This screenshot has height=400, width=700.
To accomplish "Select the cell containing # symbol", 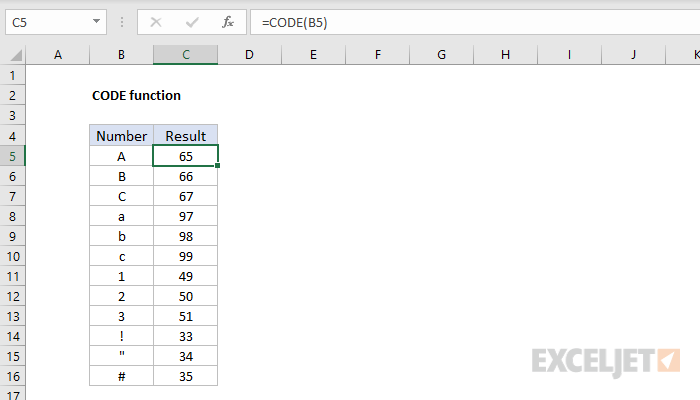I will (121, 376).
